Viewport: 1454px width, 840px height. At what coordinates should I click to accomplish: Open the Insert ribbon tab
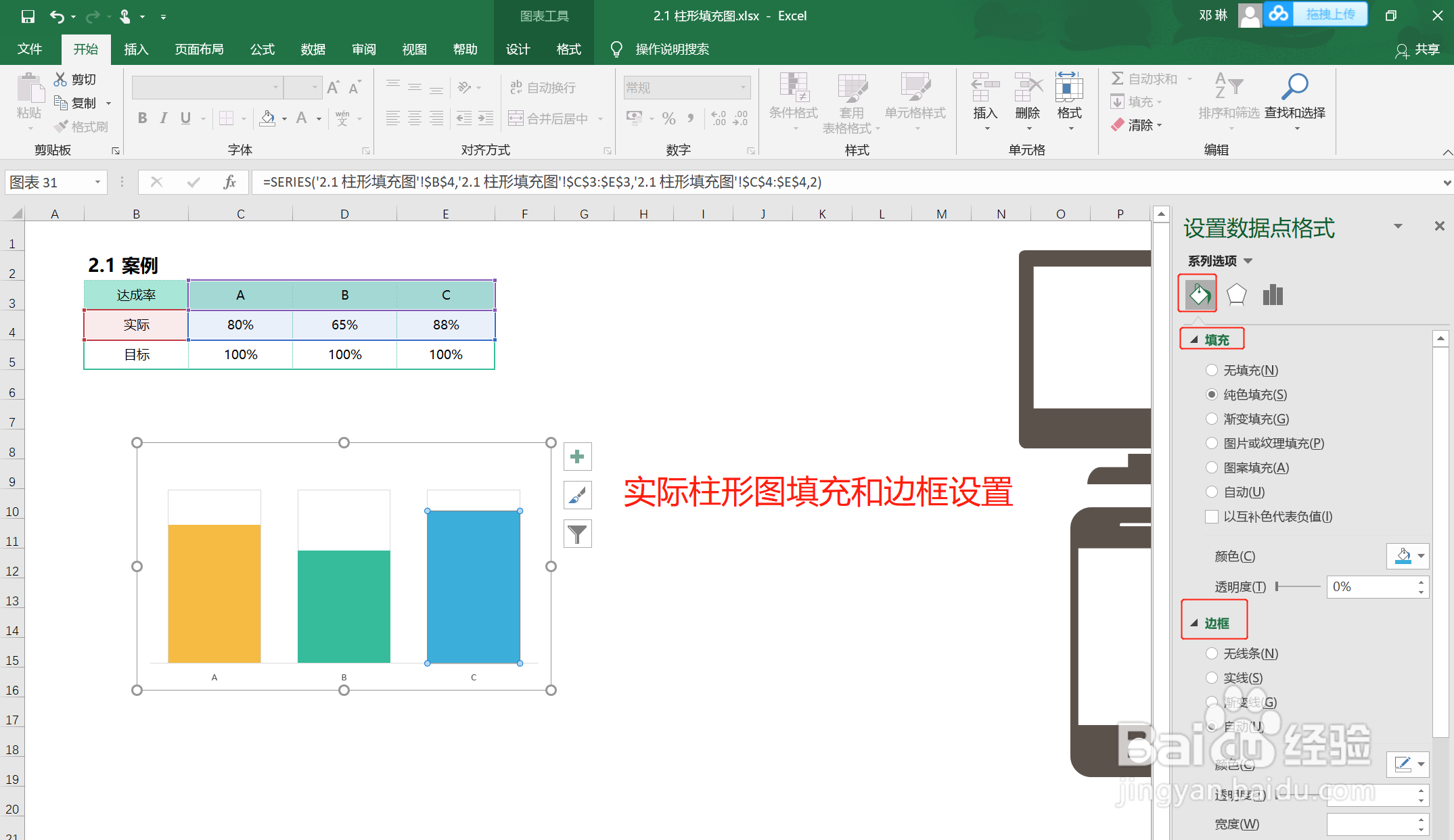136,49
